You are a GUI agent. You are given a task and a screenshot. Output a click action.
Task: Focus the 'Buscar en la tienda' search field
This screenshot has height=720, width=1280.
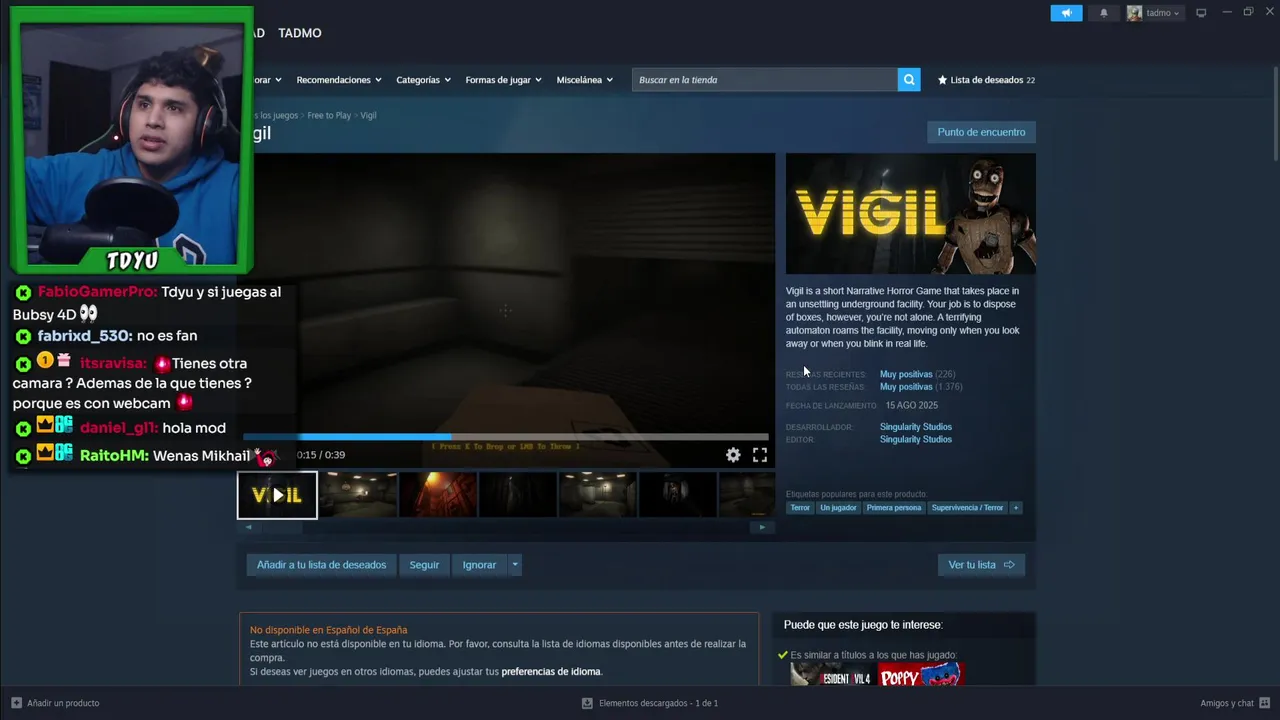[765, 80]
